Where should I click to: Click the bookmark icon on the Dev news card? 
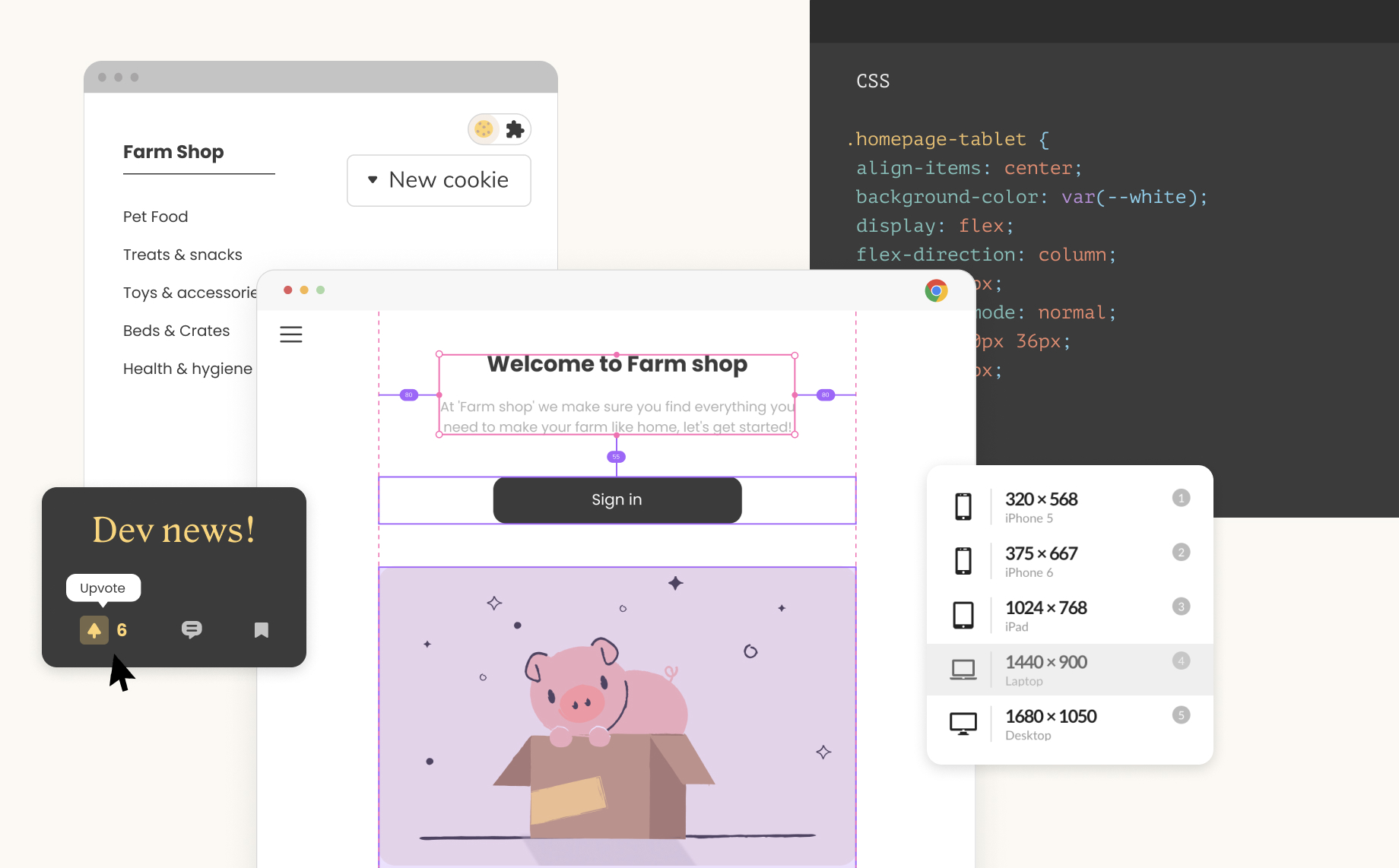click(261, 629)
